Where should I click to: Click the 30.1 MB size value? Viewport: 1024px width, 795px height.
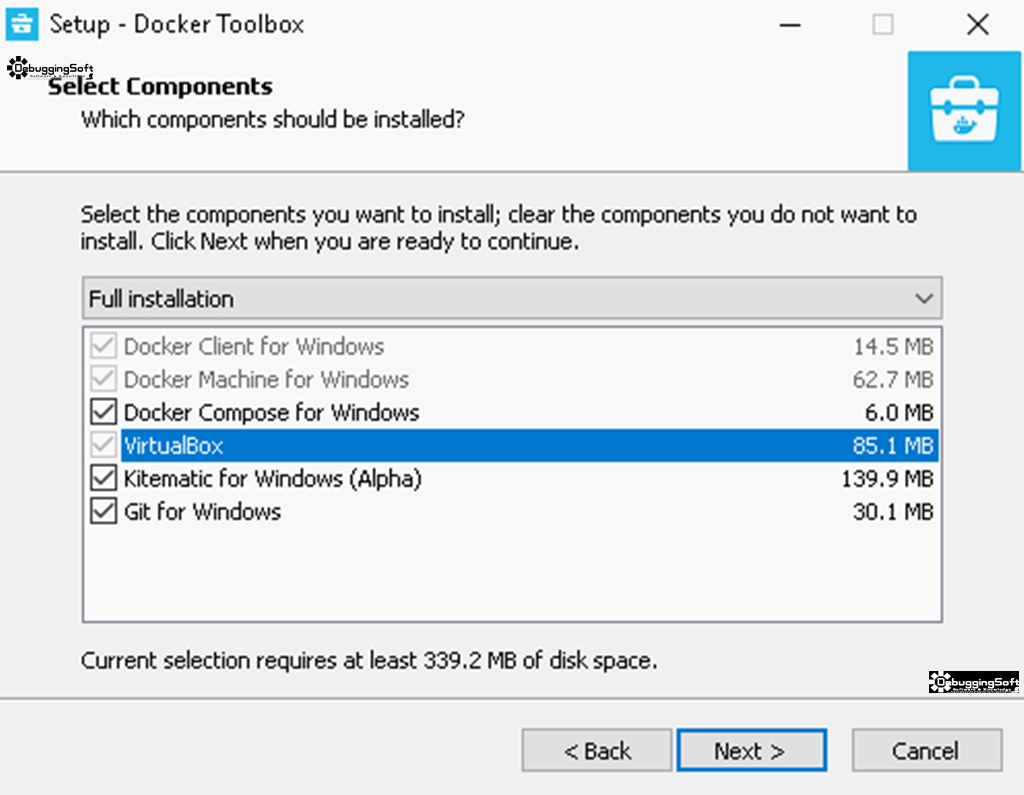tap(893, 511)
